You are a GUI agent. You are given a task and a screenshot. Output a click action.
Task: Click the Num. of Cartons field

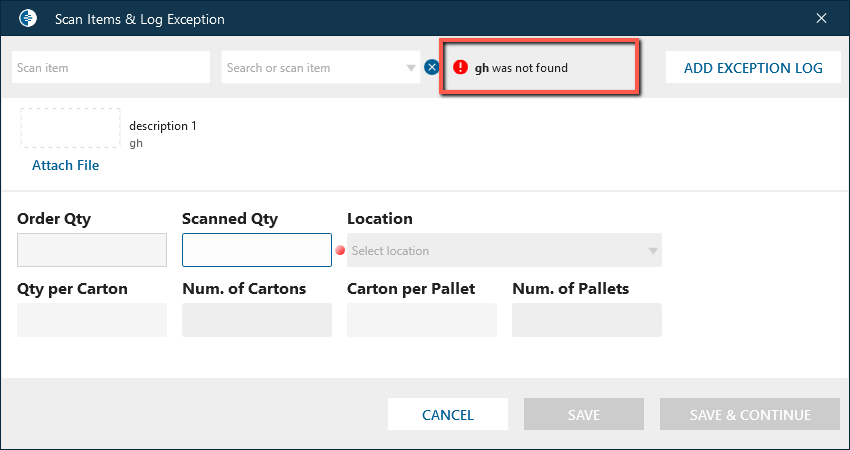257,320
